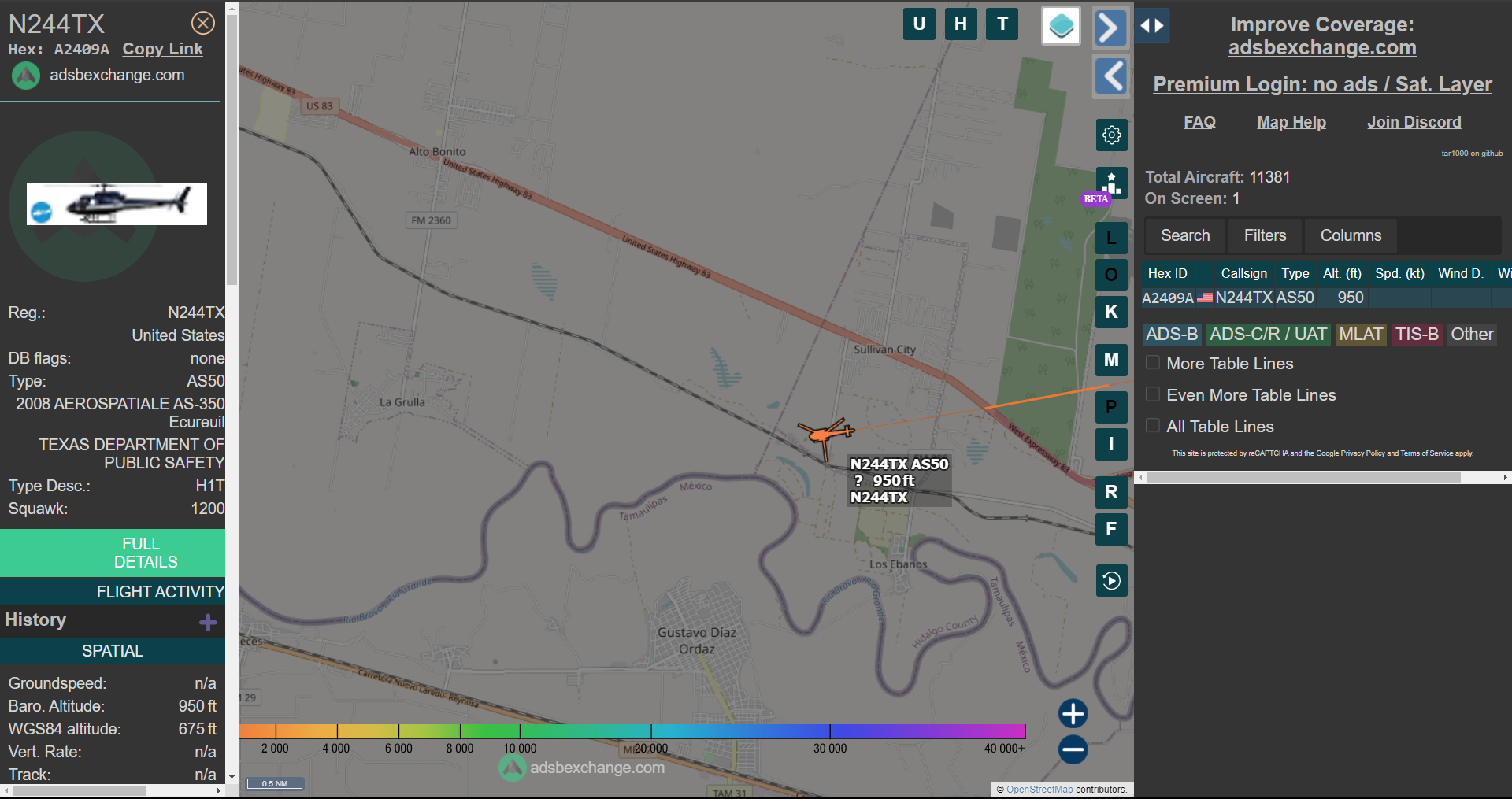1512x799 pixels.
Task: Click the left chevron sidebar button
Action: pyautogui.click(x=1110, y=76)
